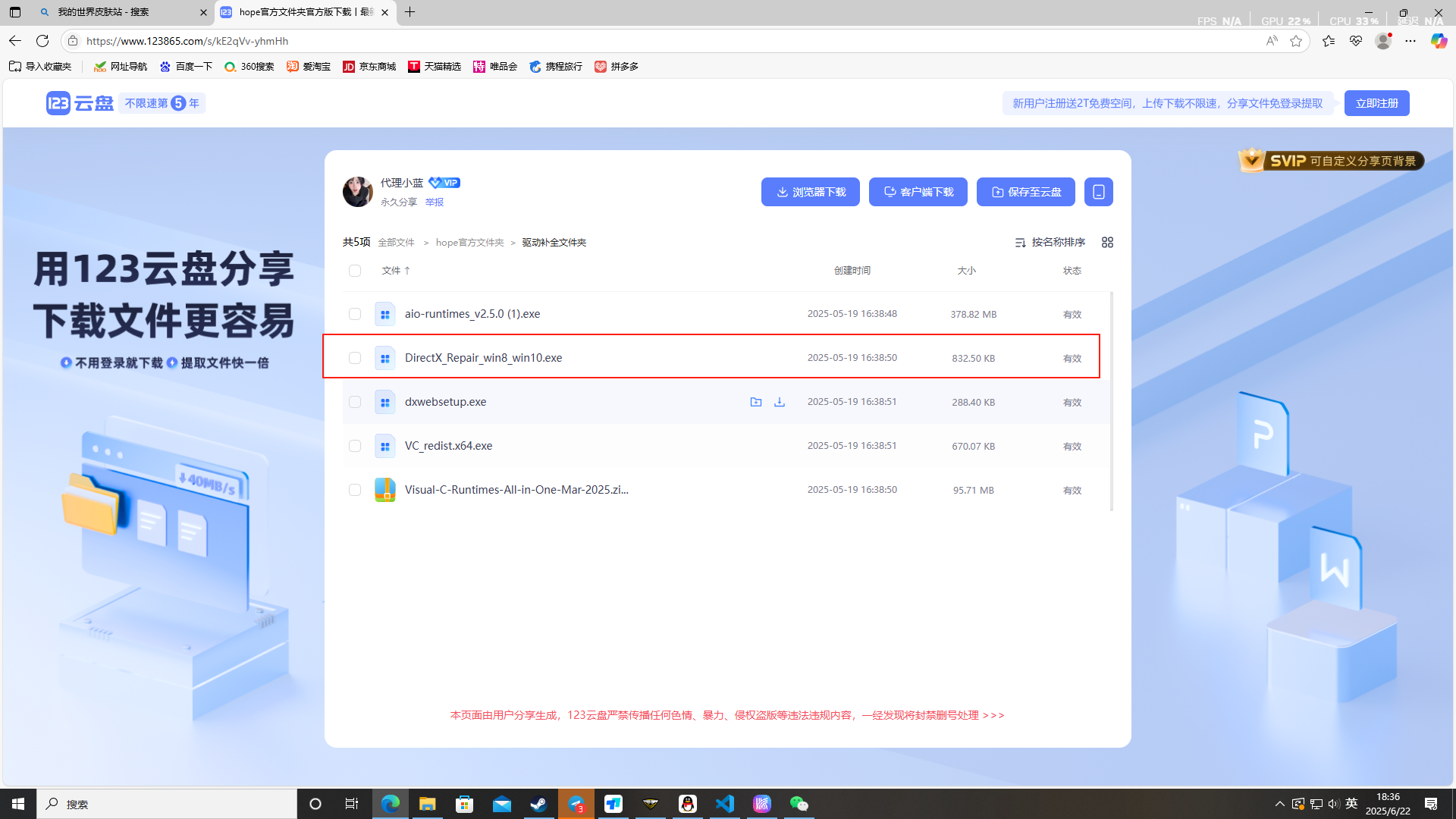Refresh the page with reload icon
The width and height of the screenshot is (1456, 819).
click(42, 41)
